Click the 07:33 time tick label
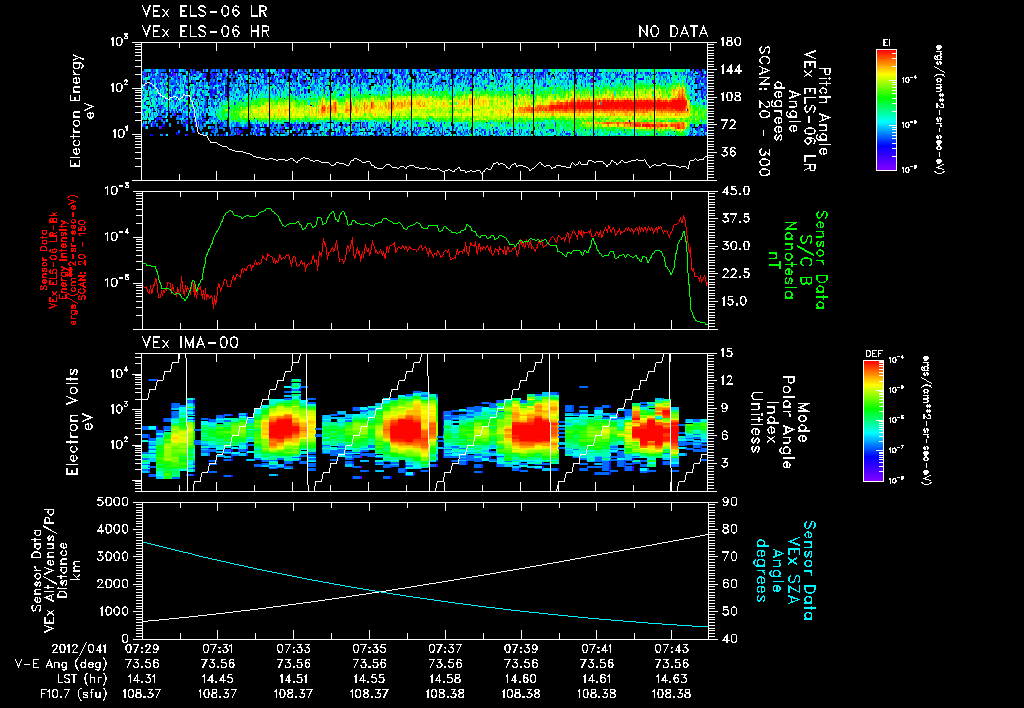 point(293,649)
